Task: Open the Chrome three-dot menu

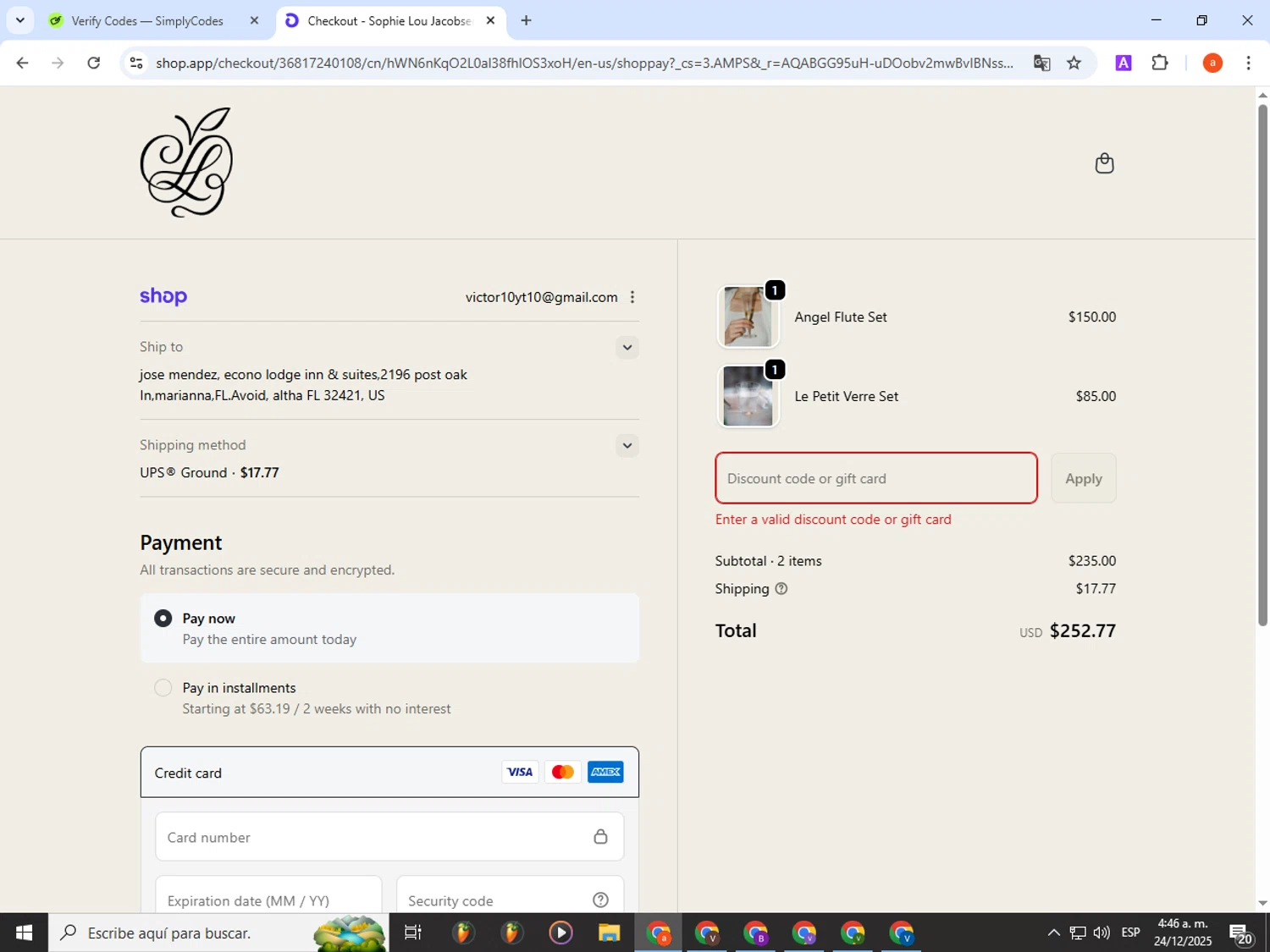Action: tap(1248, 63)
